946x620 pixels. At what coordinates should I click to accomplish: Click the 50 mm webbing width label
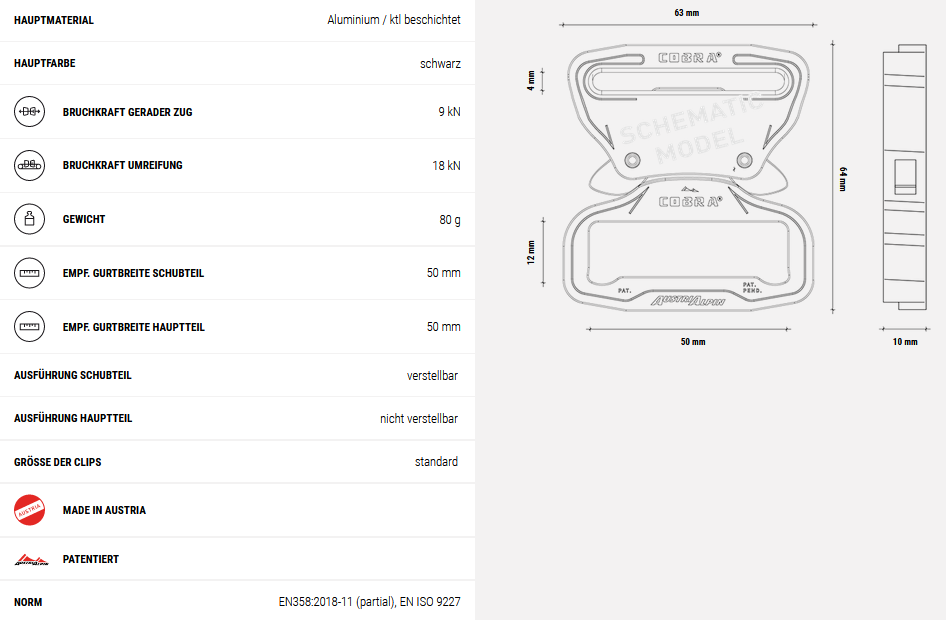tap(693, 342)
